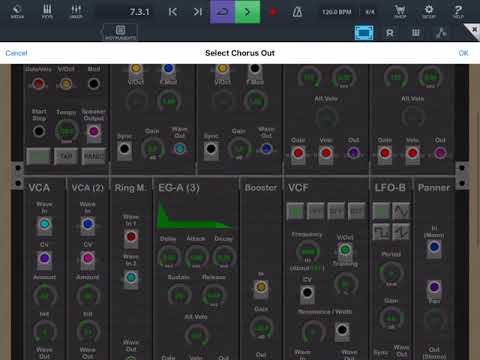The width and height of the screenshot is (480, 360).
Task: Select the VCF green V/Oct jack
Action: [x=345, y=250]
